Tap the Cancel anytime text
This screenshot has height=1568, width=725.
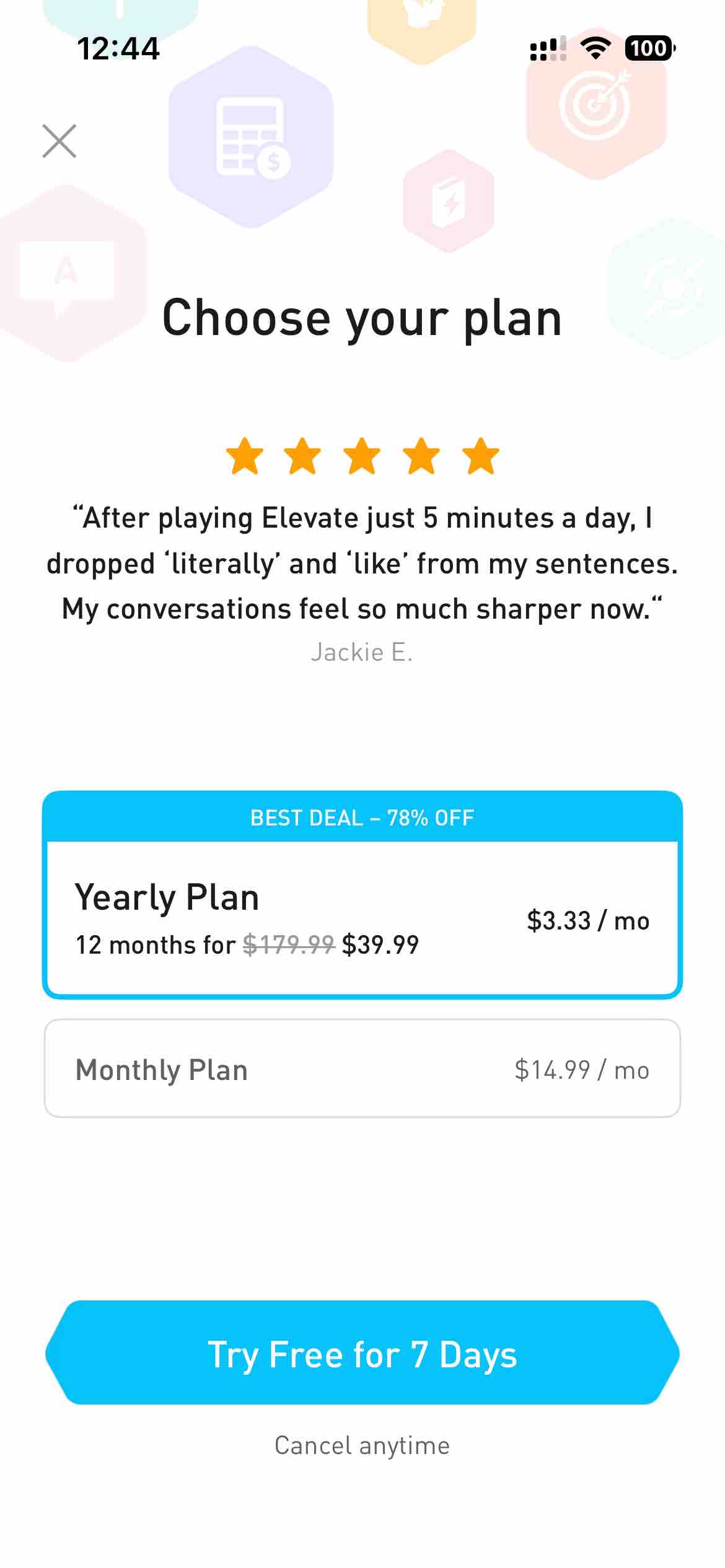362,1446
